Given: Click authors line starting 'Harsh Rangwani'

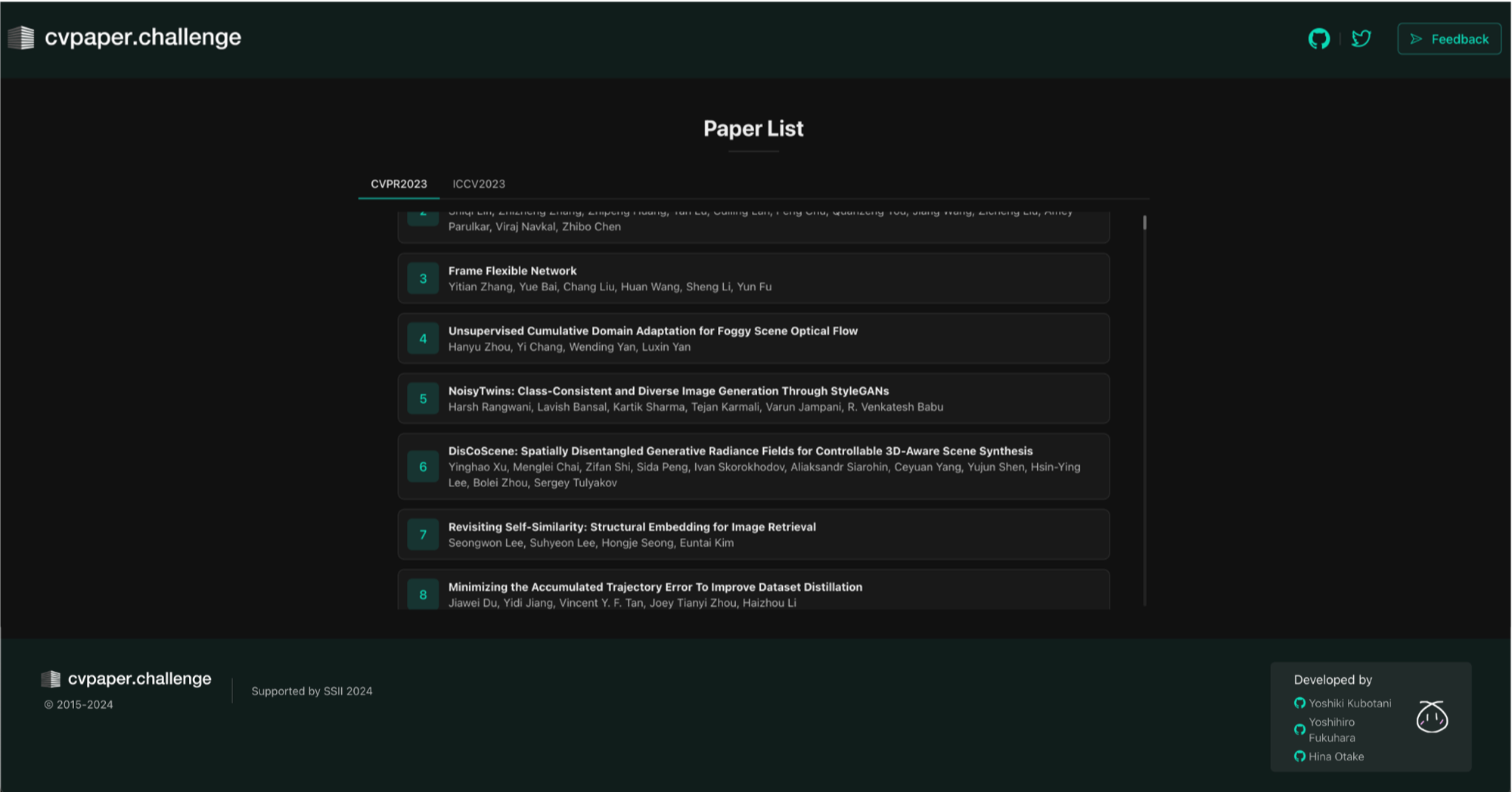Looking at the screenshot, I should point(695,407).
